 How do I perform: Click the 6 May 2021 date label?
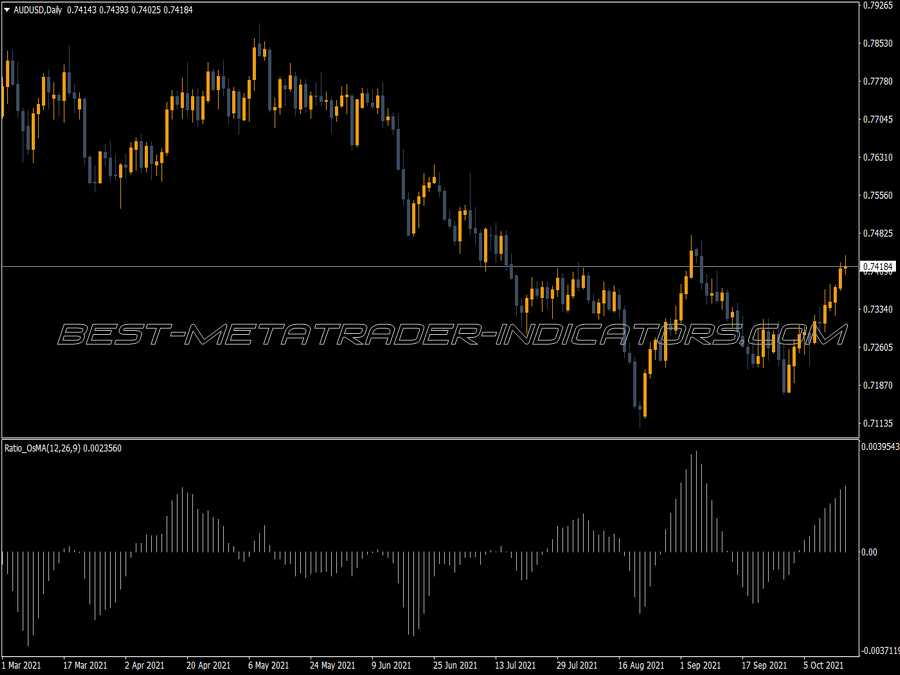pos(269,665)
